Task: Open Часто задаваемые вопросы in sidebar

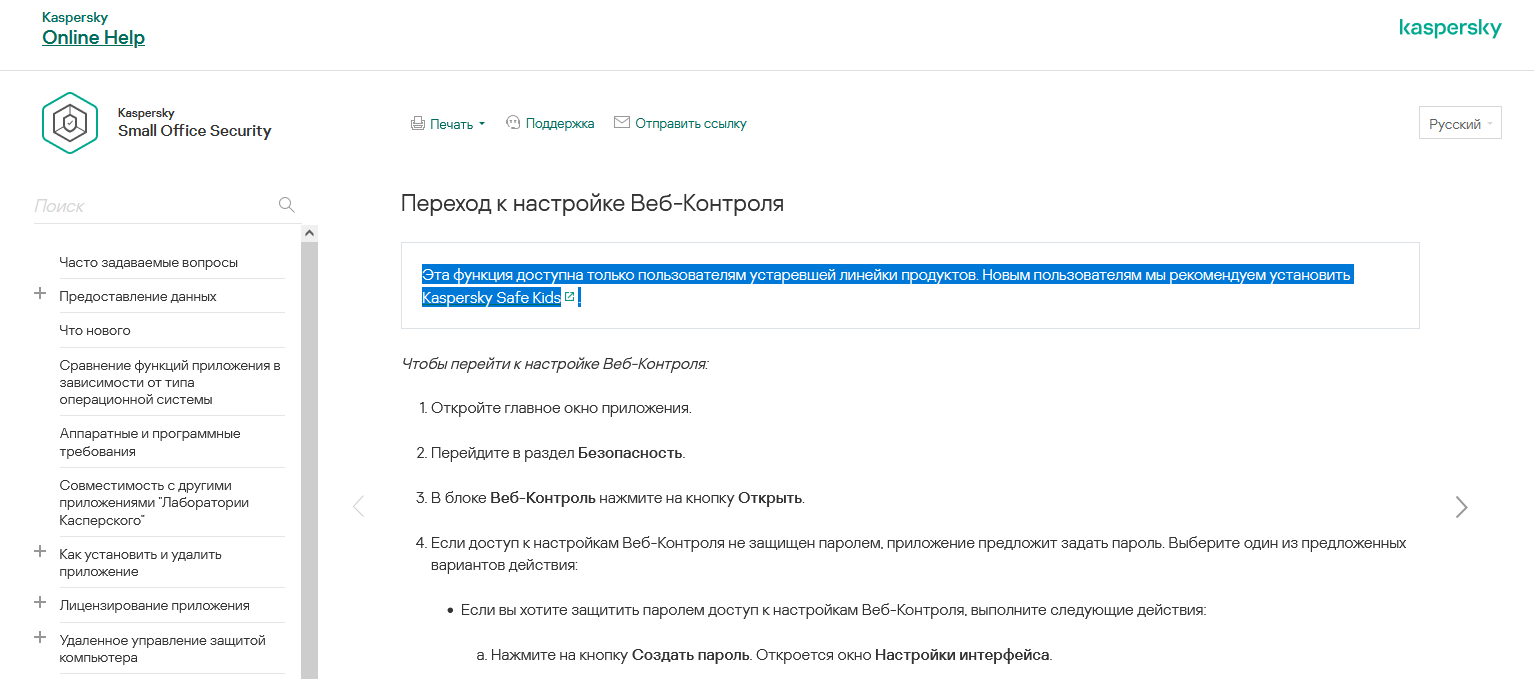Action: [149, 262]
